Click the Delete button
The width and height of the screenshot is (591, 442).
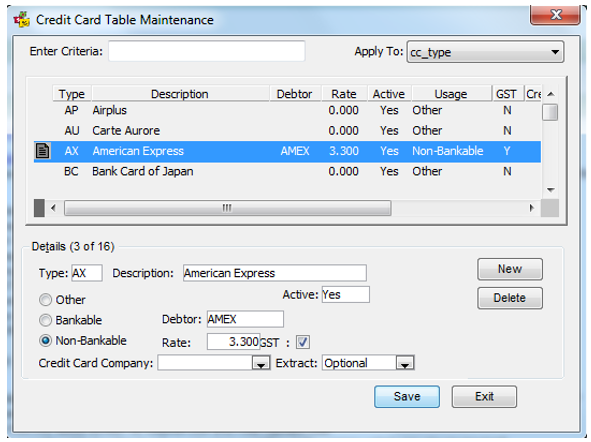coord(510,298)
